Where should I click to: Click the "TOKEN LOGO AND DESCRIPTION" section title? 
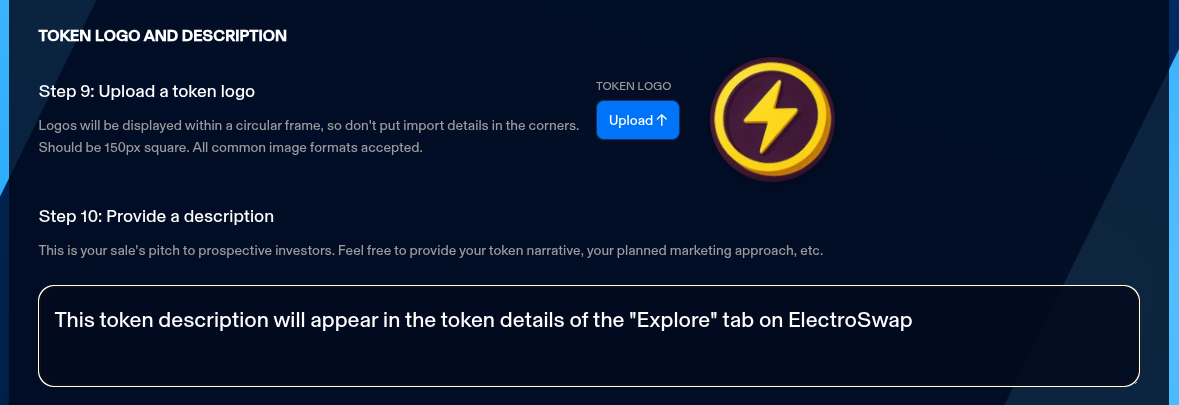pos(163,36)
